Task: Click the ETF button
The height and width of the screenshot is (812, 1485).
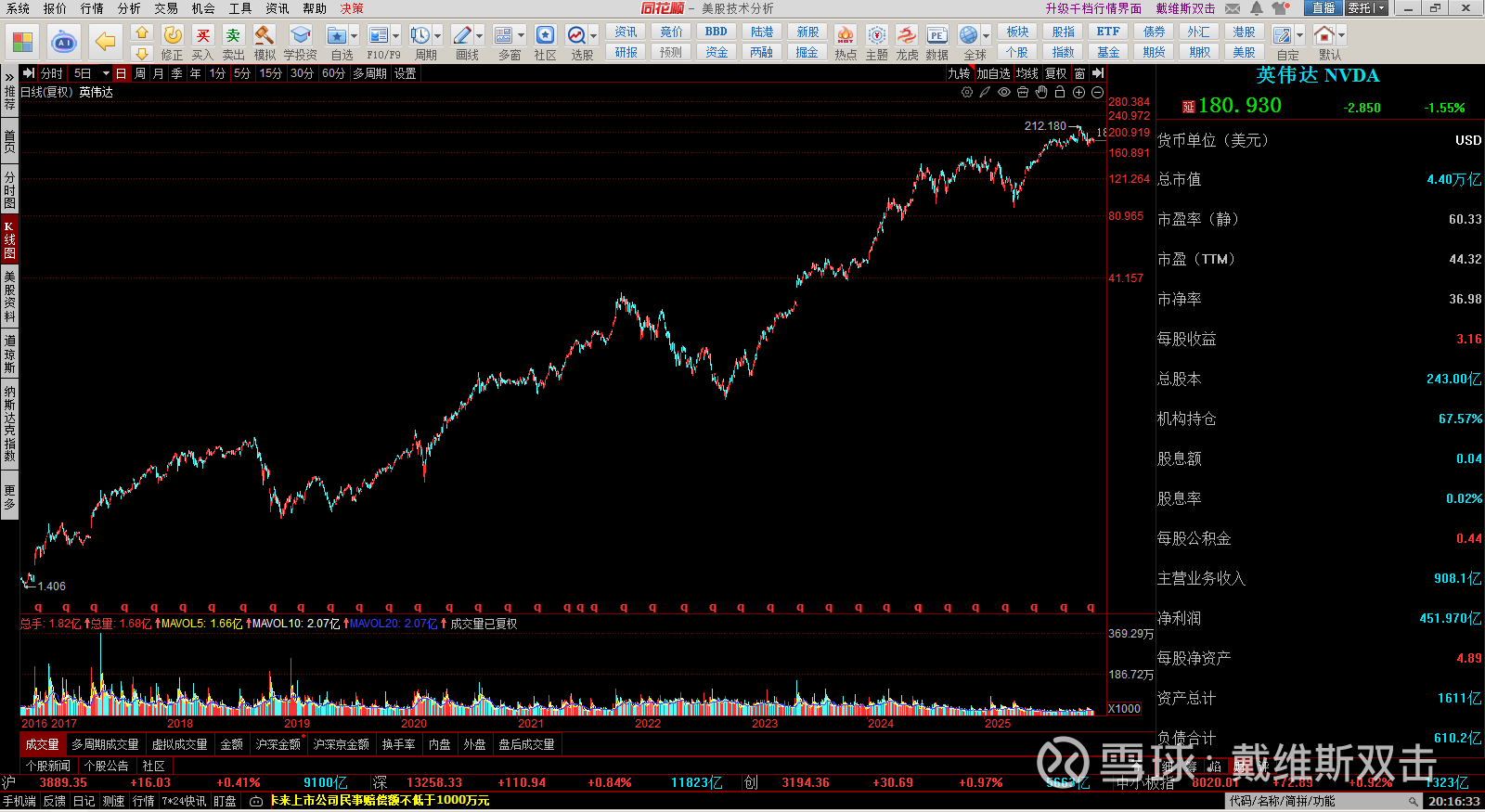Action: [1108, 32]
